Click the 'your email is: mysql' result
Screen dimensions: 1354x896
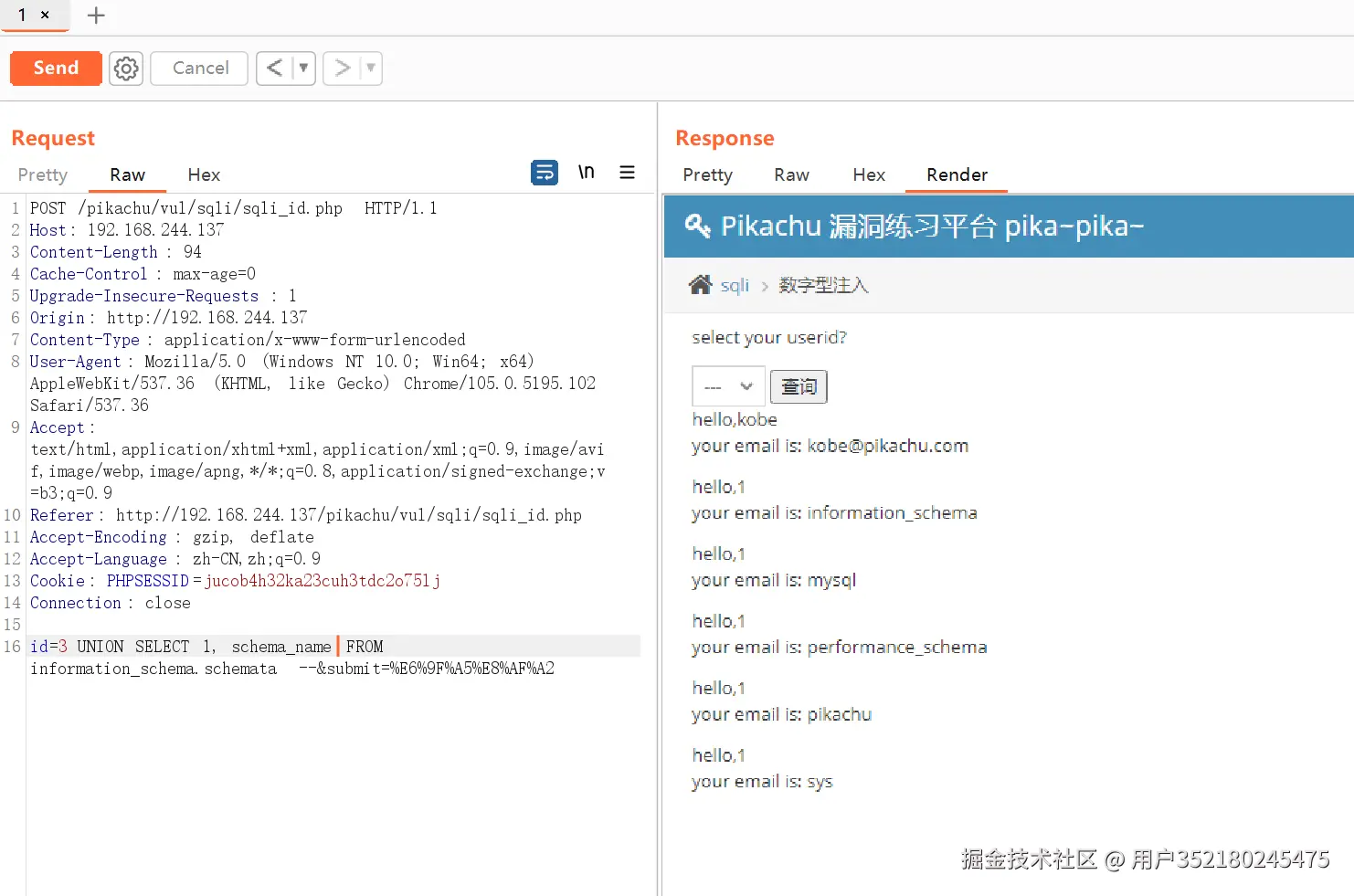tap(774, 580)
